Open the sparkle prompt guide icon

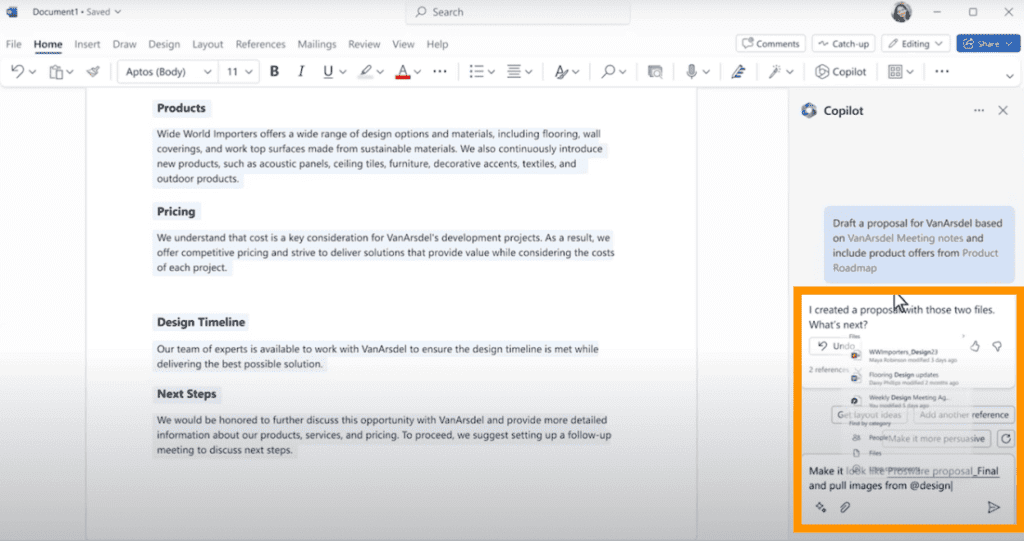click(821, 507)
